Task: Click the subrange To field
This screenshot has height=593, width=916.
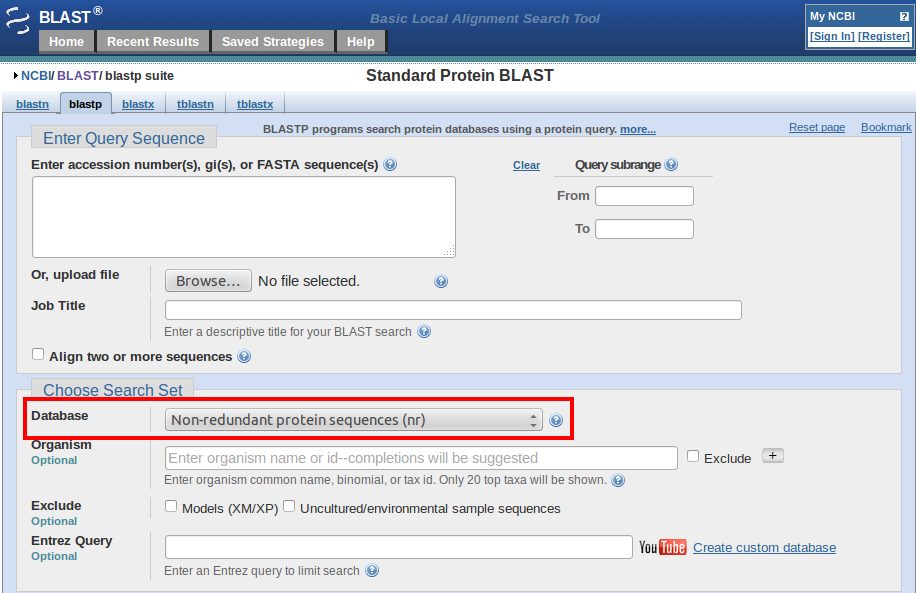Action: point(644,229)
